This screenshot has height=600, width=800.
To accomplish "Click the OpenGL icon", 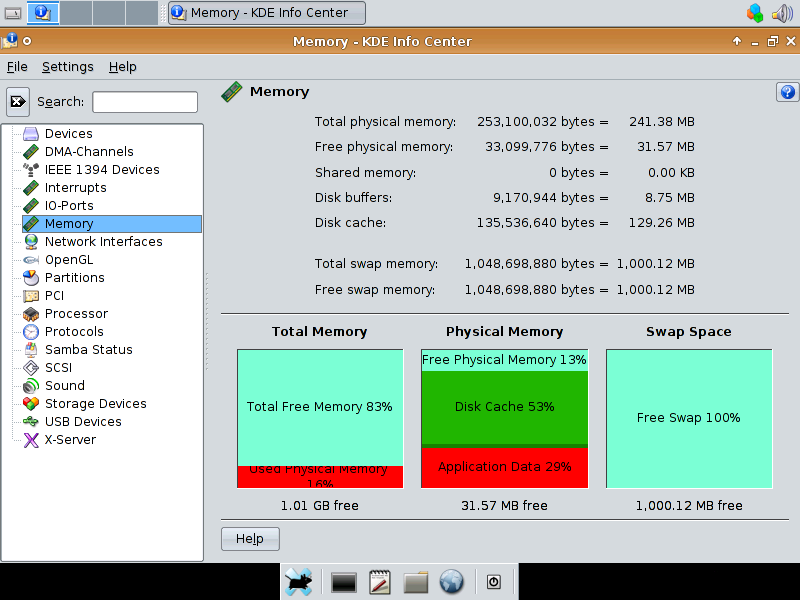I will 31,260.
